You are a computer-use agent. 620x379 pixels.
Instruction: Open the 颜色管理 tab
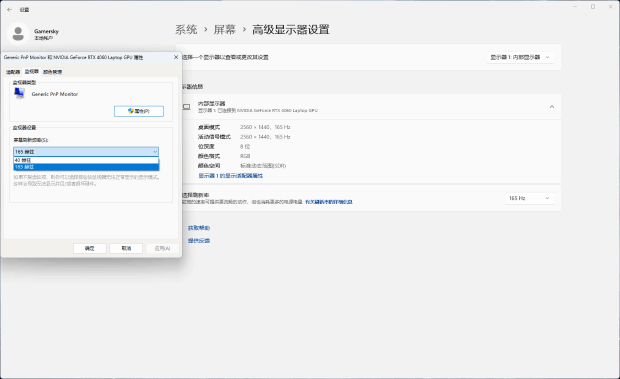[x=53, y=72]
